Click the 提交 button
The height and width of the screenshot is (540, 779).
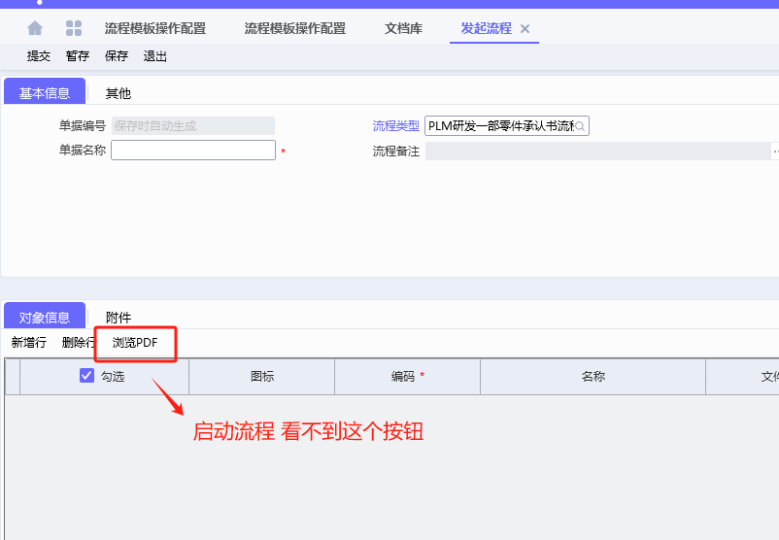click(39, 56)
